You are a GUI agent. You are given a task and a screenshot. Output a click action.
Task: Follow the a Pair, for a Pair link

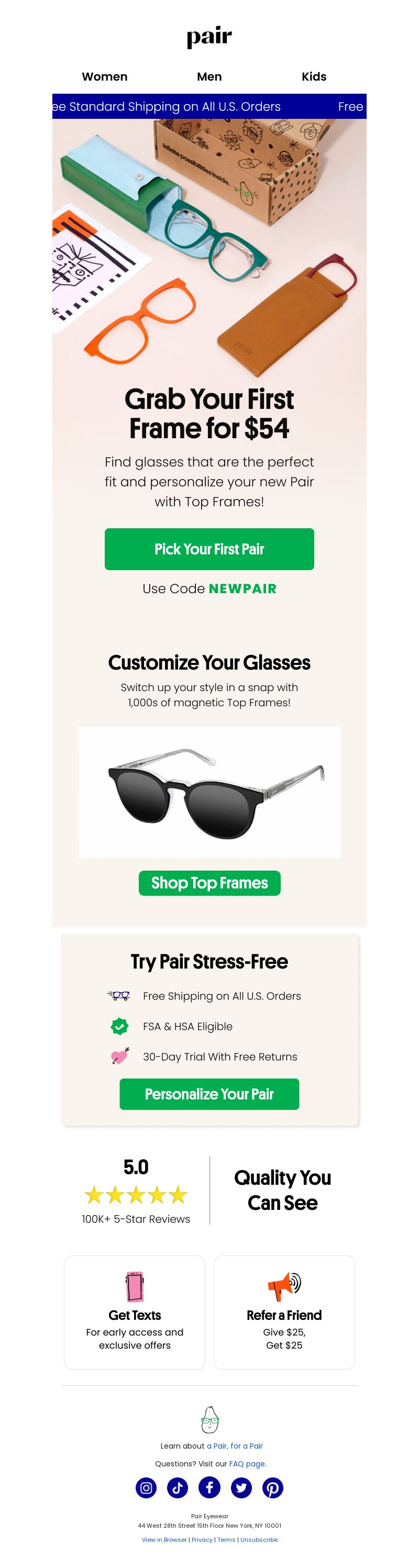point(235,1445)
